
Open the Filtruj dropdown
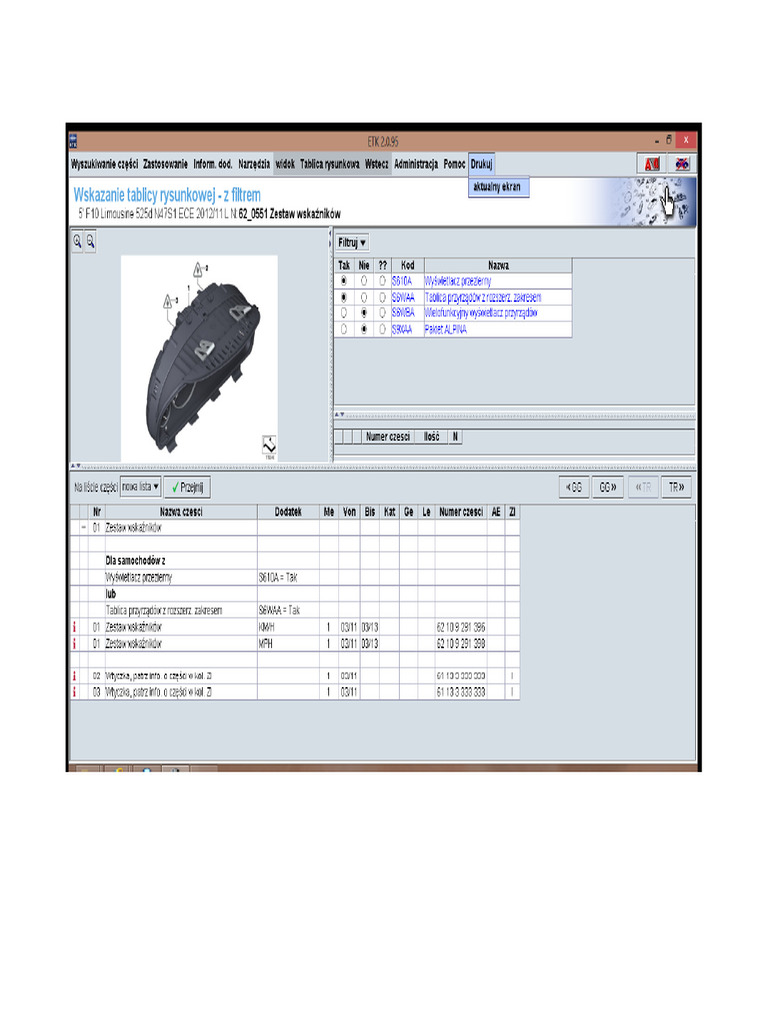click(x=353, y=242)
